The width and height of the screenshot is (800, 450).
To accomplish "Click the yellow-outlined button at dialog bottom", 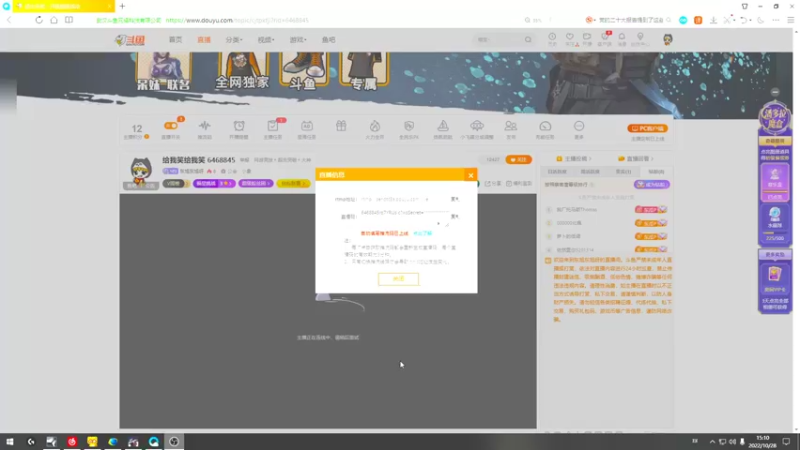I will pos(398,279).
